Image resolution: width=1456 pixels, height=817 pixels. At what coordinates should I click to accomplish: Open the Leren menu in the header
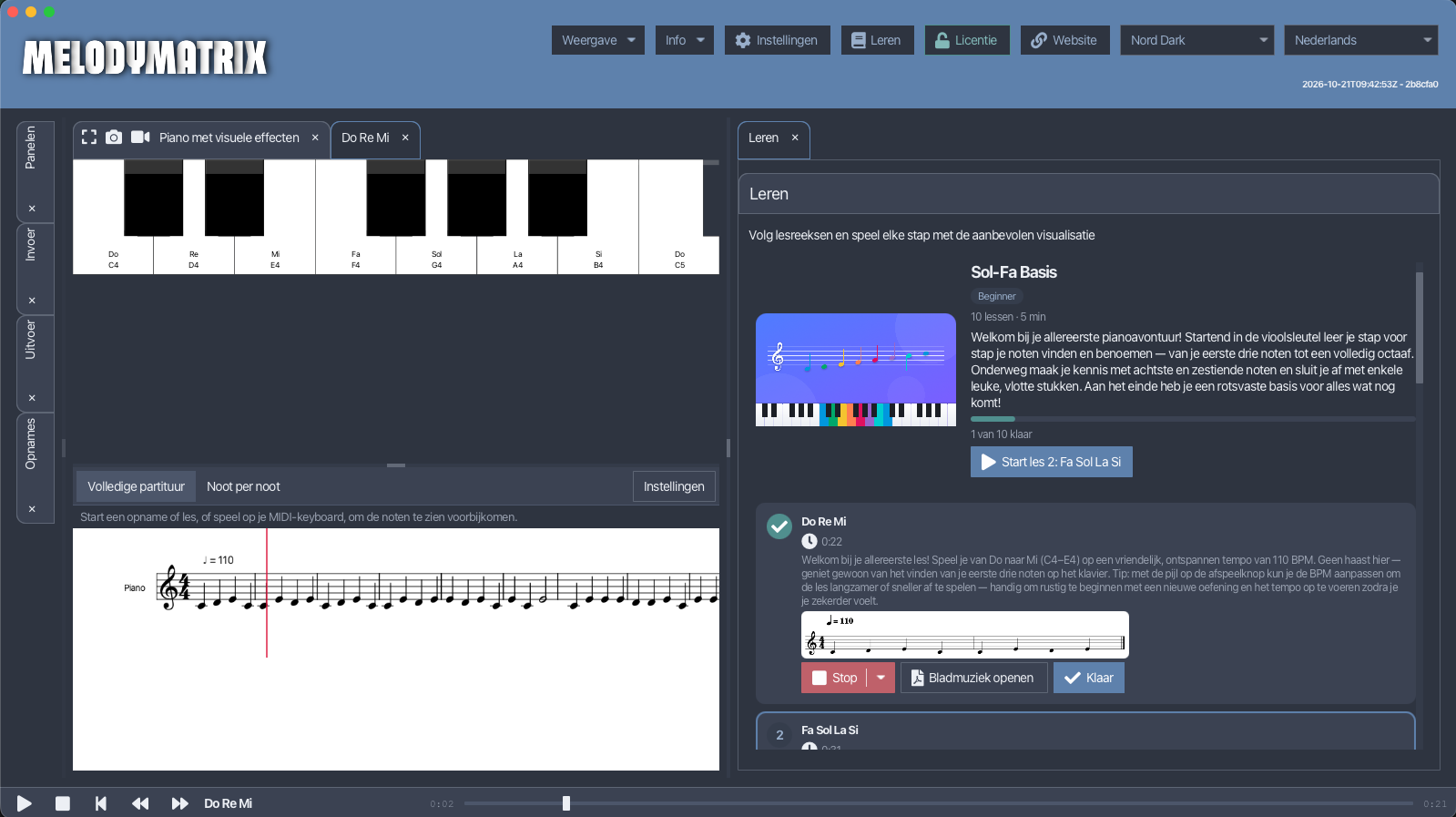[878, 40]
